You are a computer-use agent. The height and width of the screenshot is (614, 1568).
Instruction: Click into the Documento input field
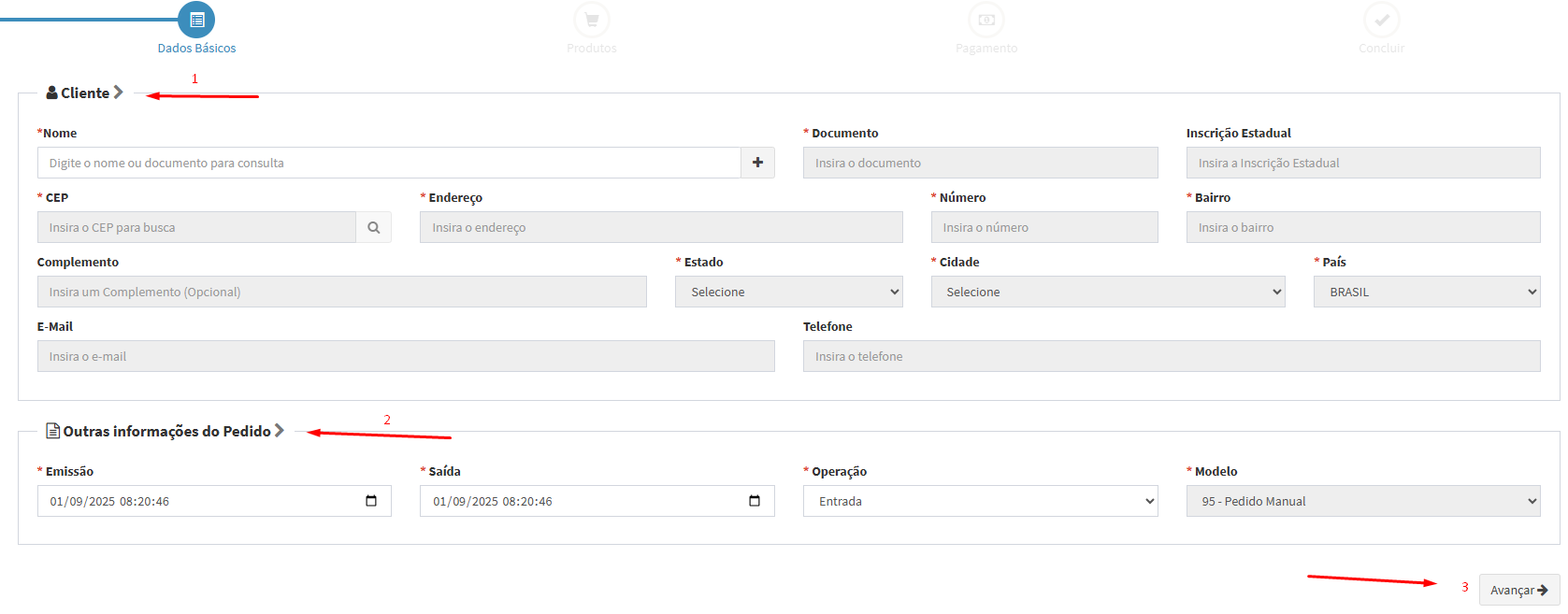pyautogui.click(x=979, y=163)
